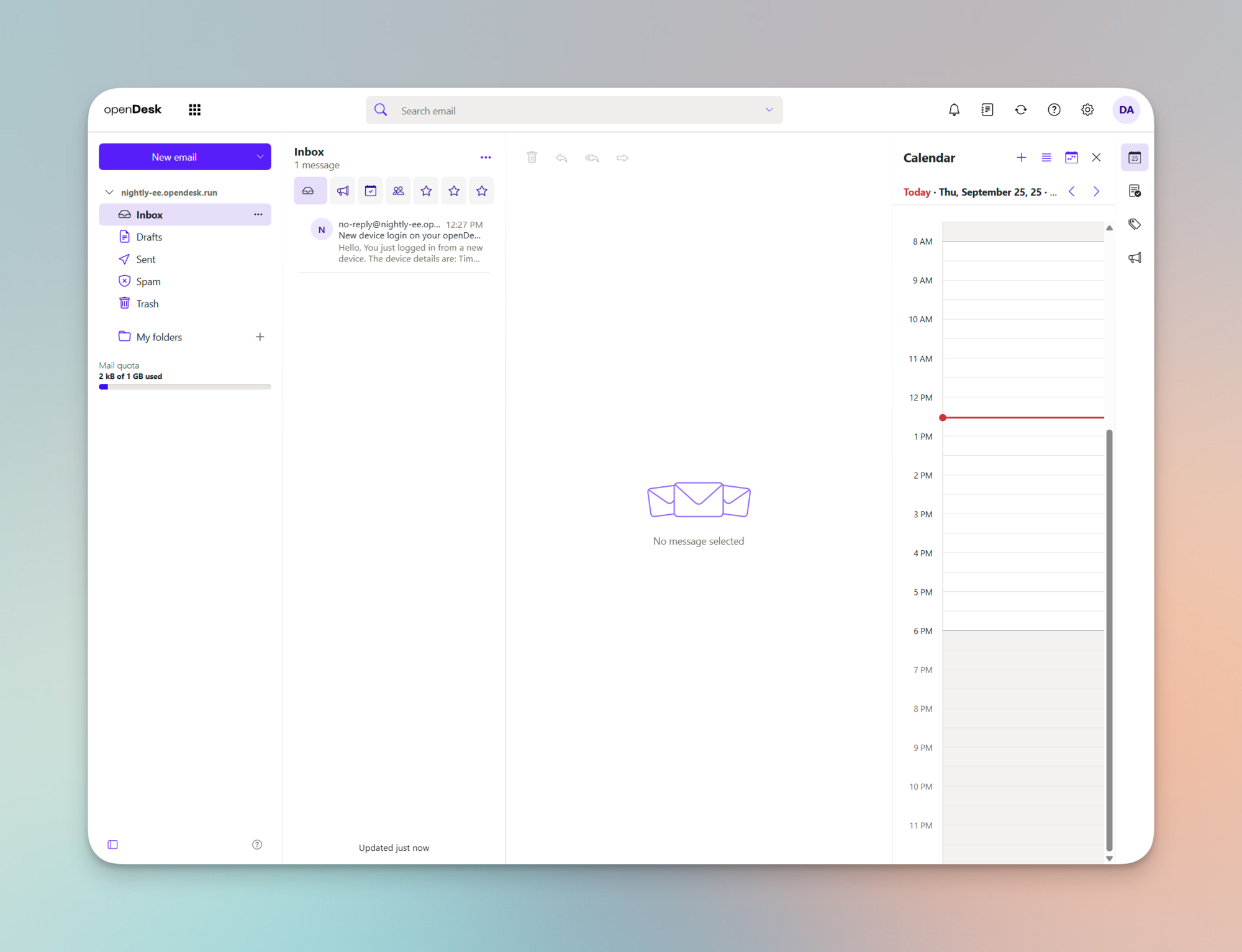
Task: Filter messages by the calendar invite icon
Action: 370,191
